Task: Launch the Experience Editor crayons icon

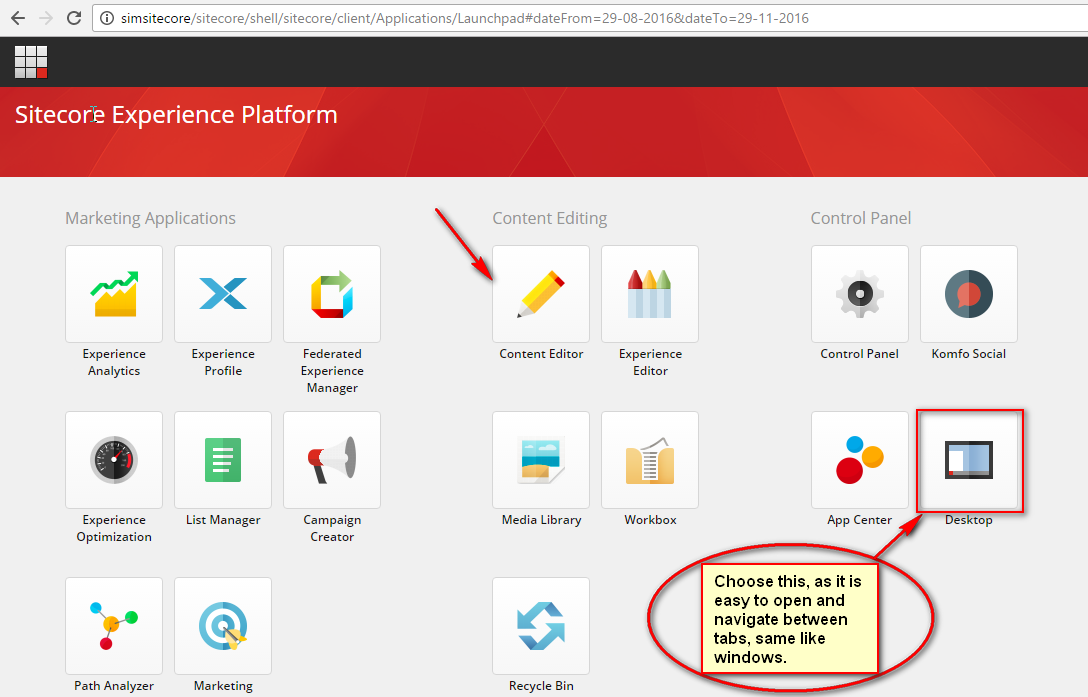Action: [649, 294]
